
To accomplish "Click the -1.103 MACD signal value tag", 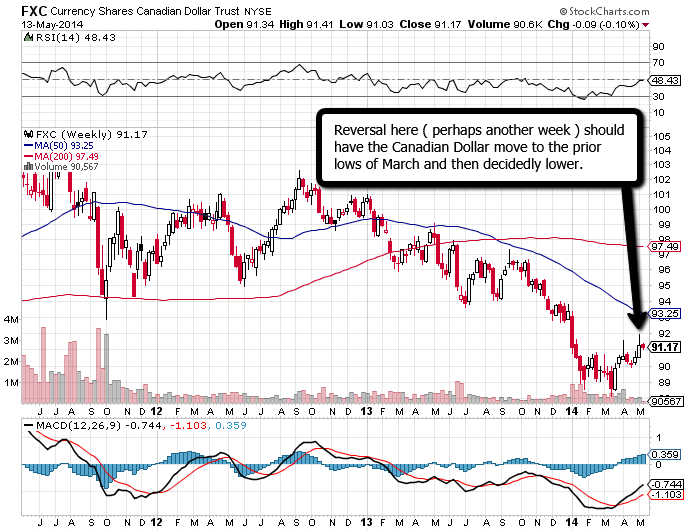I will pyautogui.click(x=665, y=495).
